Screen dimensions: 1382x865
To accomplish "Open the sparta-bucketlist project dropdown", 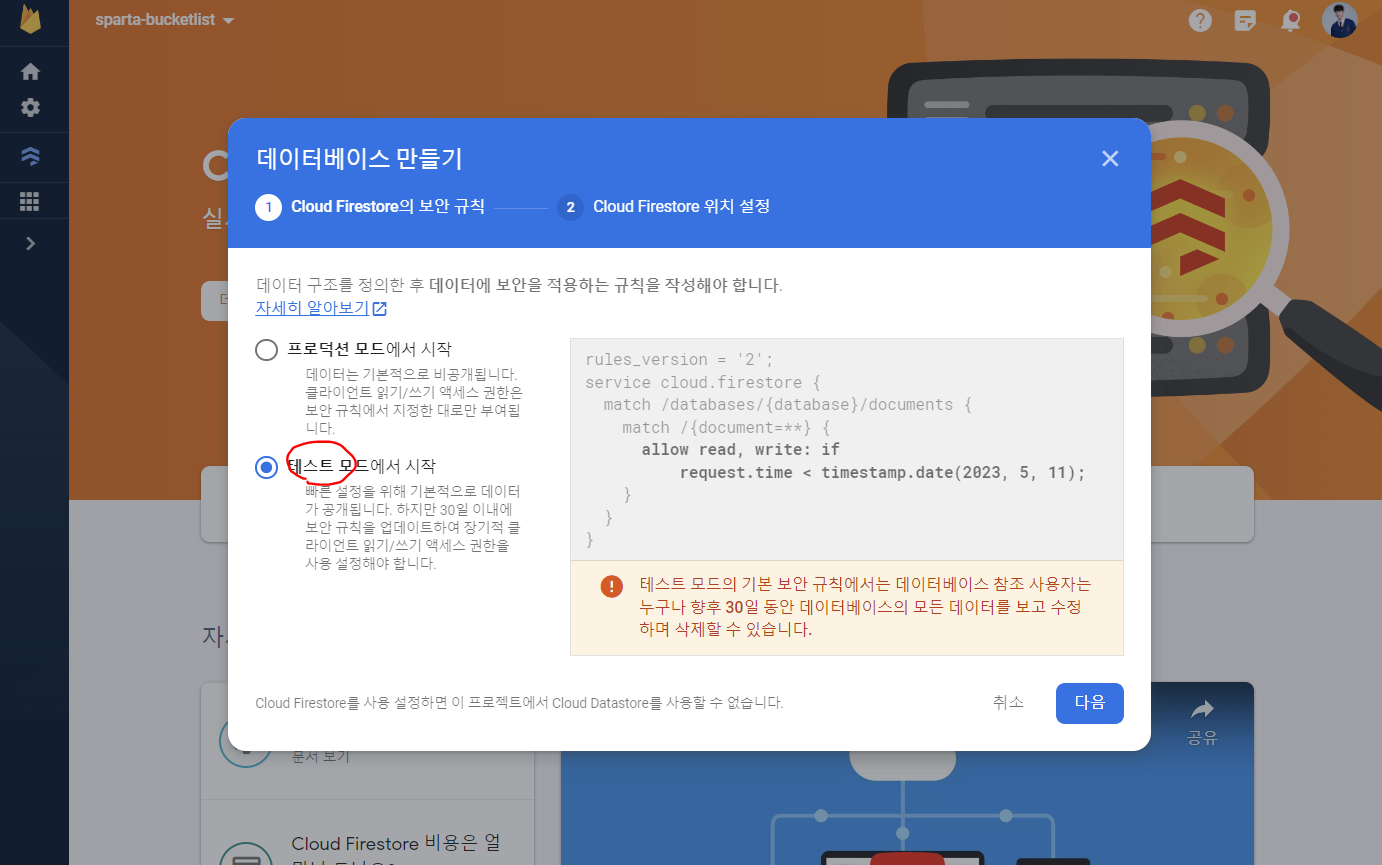I will click(x=165, y=20).
